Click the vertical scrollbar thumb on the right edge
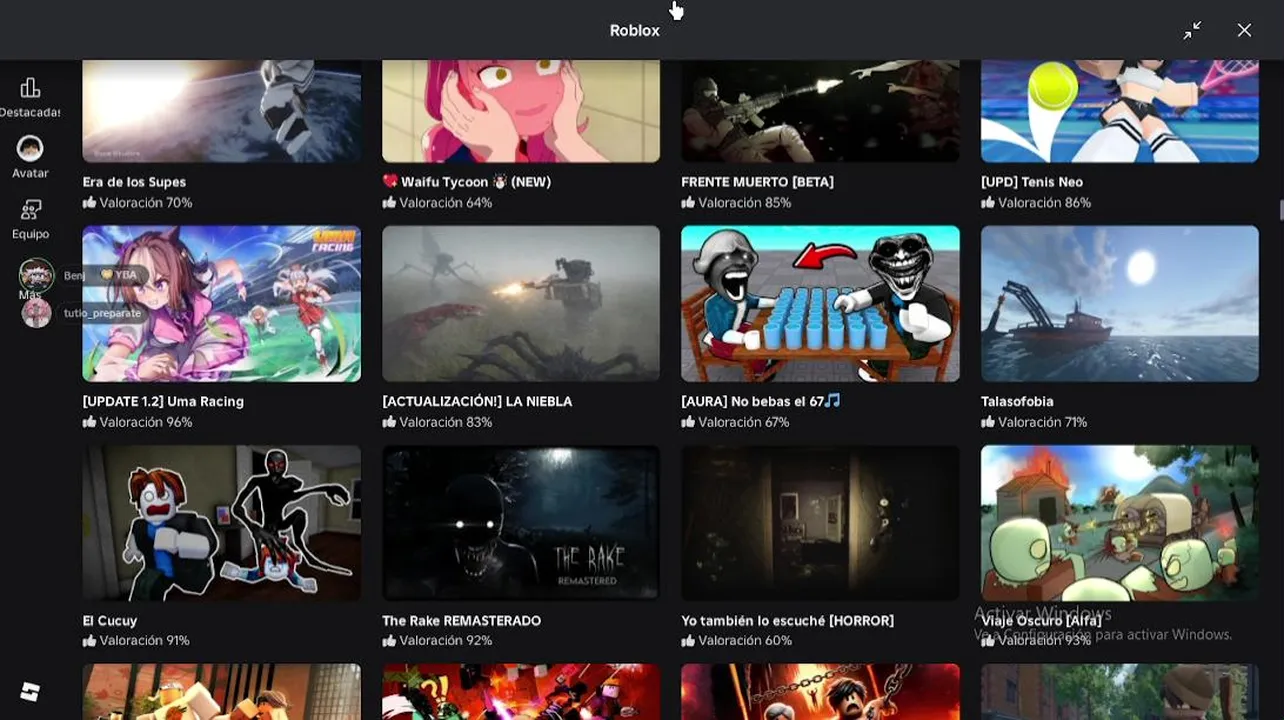This screenshot has width=1284, height=720. [x=1280, y=210]
